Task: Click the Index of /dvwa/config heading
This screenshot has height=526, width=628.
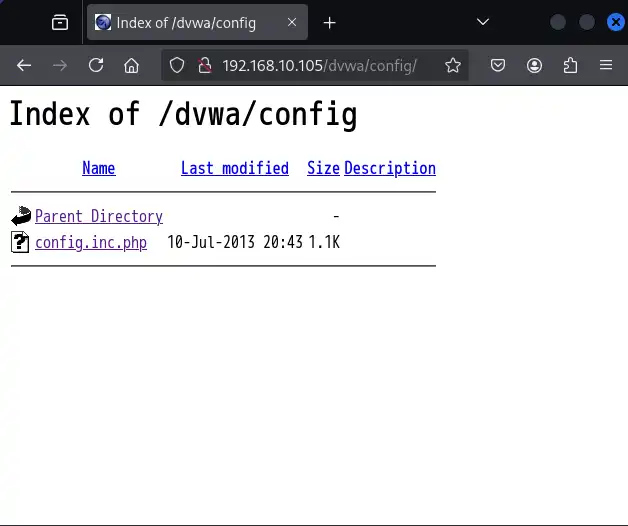Action: pos(183,115)
